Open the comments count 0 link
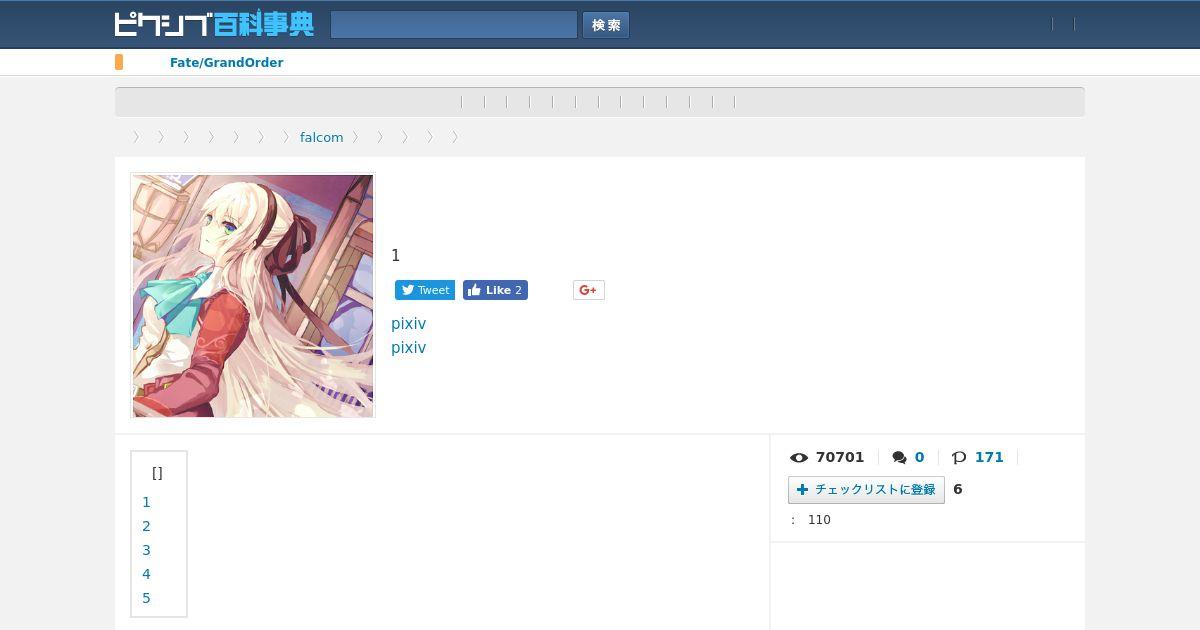 click(x=919, y=457)
